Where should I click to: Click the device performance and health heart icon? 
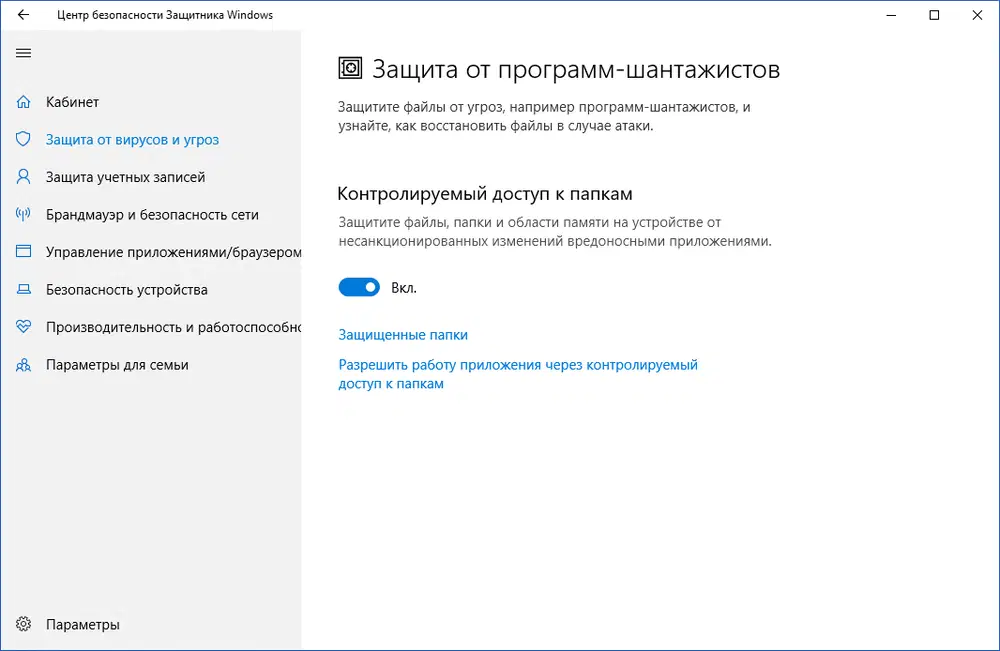pyautogui.click(x=23, y=326)
